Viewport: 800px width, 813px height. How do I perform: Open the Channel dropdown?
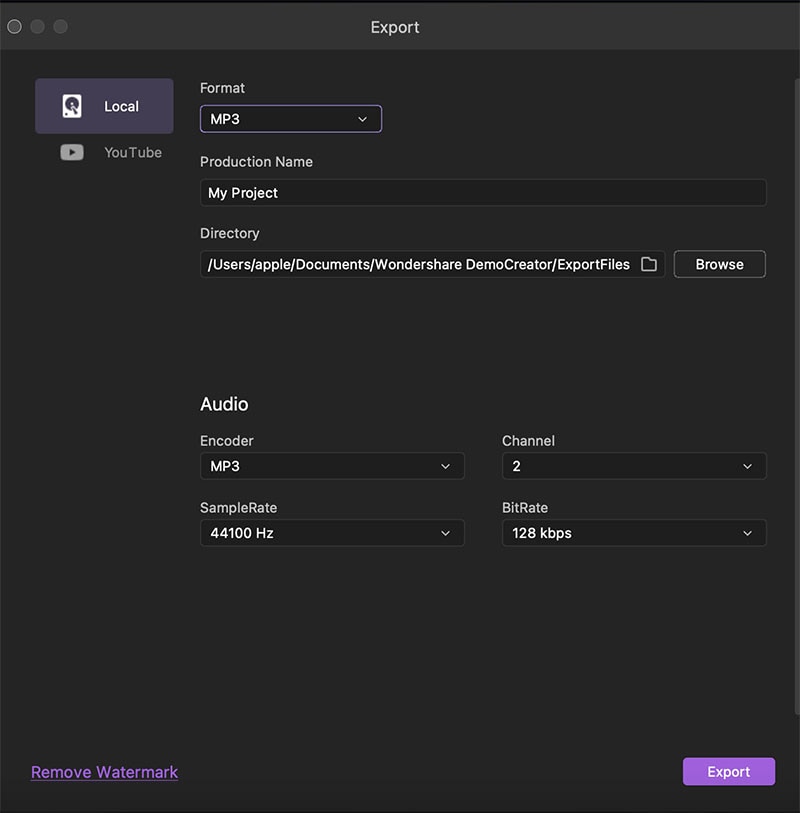point(633,466)
